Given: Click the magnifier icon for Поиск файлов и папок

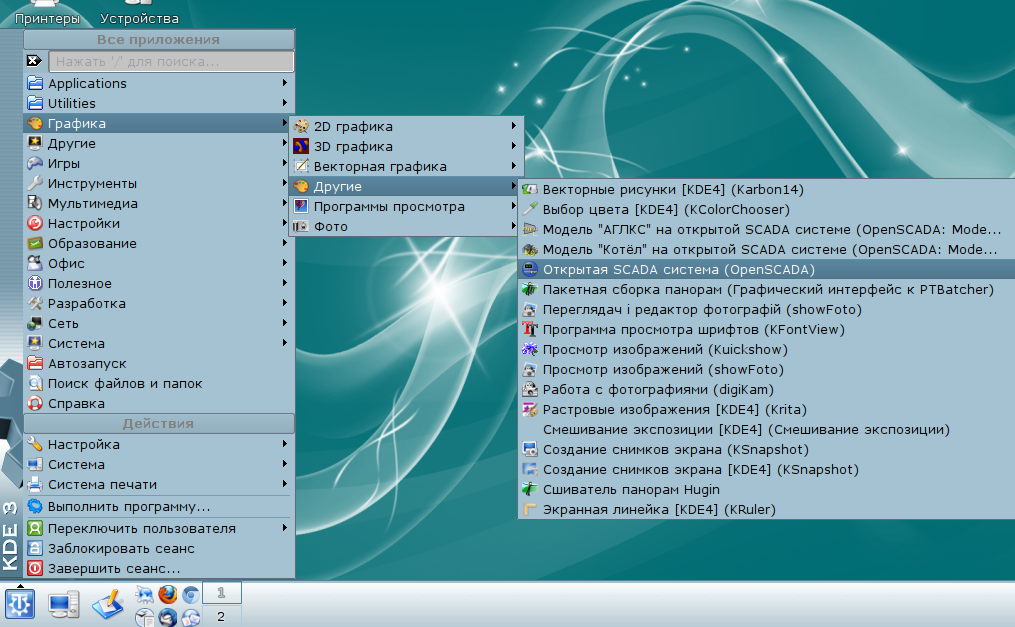Looking at the screenshot, I should 35,384.
